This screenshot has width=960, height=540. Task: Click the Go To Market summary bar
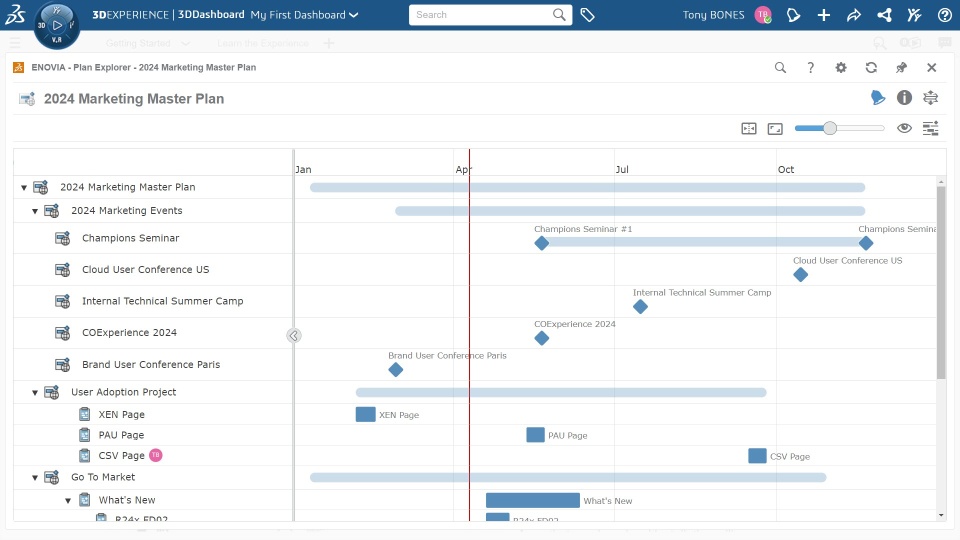click(x=568, y=478)
